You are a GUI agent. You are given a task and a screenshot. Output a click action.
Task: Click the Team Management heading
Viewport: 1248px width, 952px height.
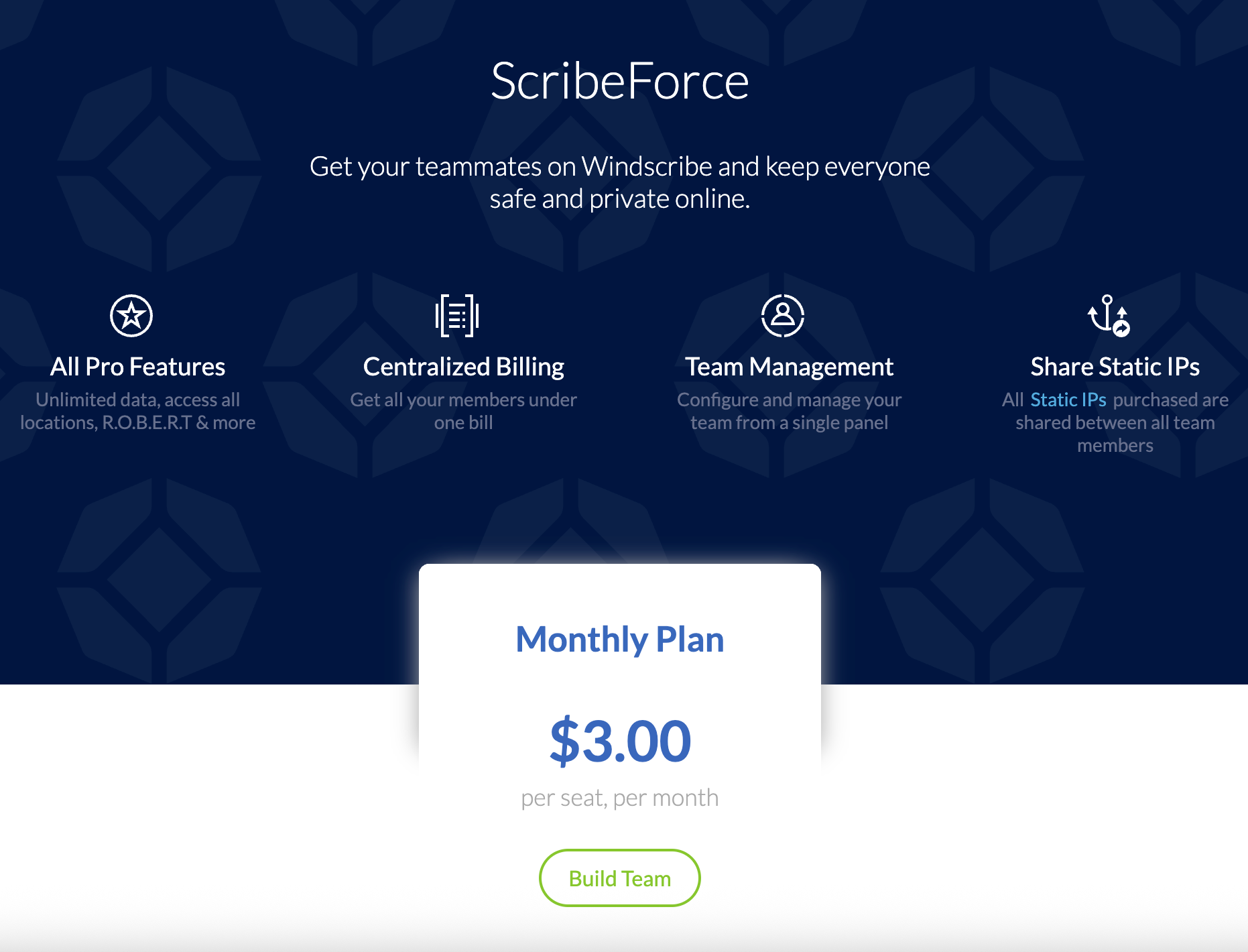tap(789, 367)
